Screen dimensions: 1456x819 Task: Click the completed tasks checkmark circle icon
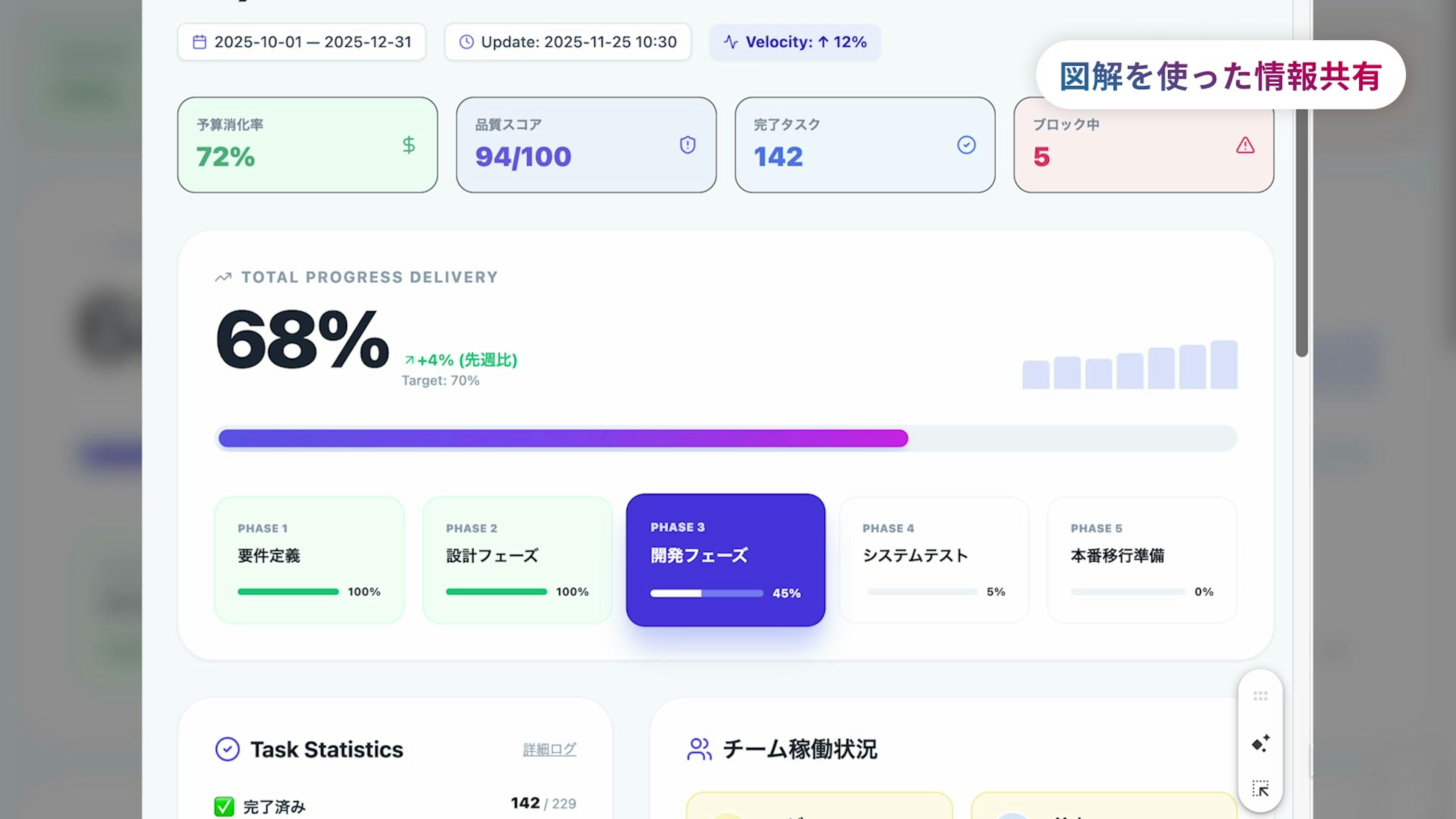[x=966, y=145]
